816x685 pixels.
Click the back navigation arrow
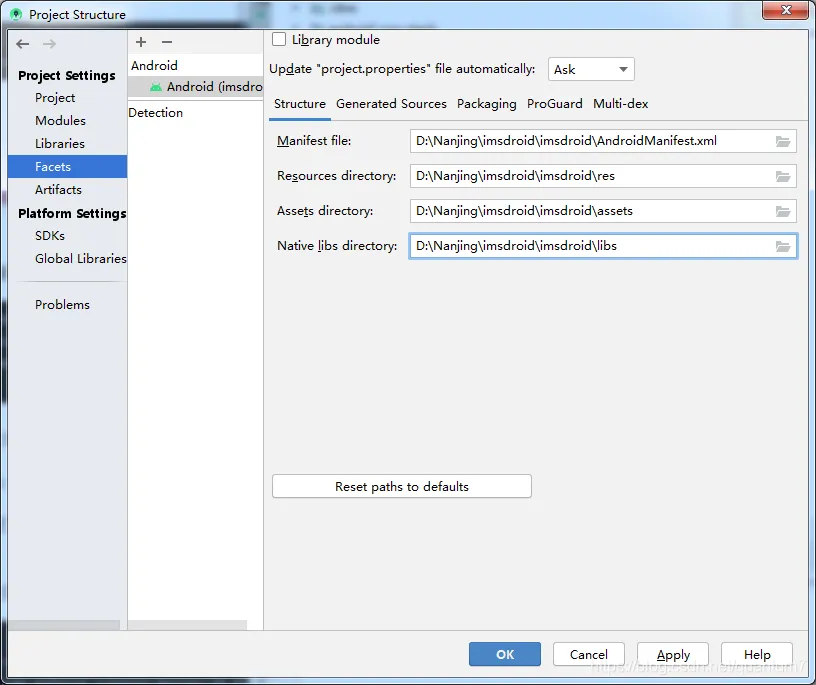point(22,44)
